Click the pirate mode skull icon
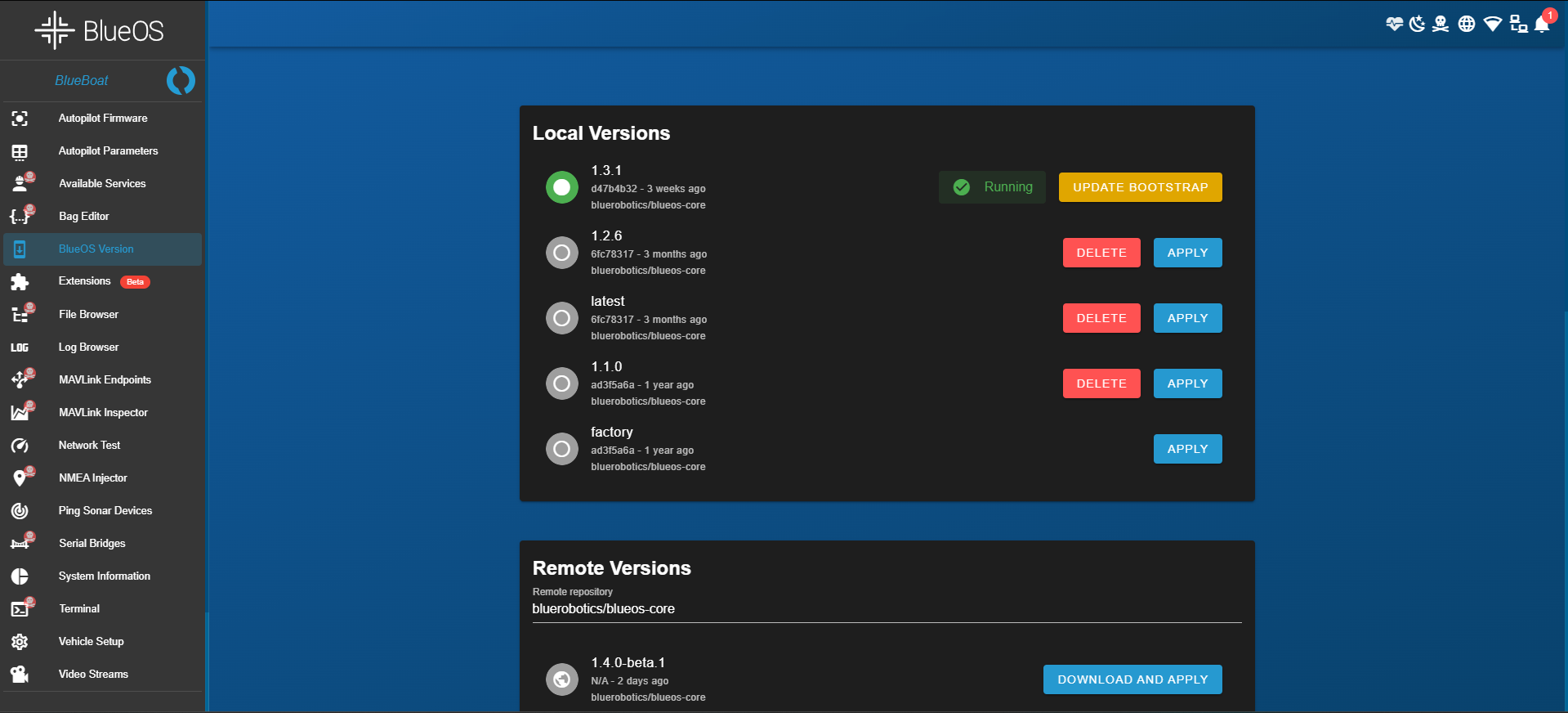This screenshot has width=1568, height=713. click(x=1441, y=24)
